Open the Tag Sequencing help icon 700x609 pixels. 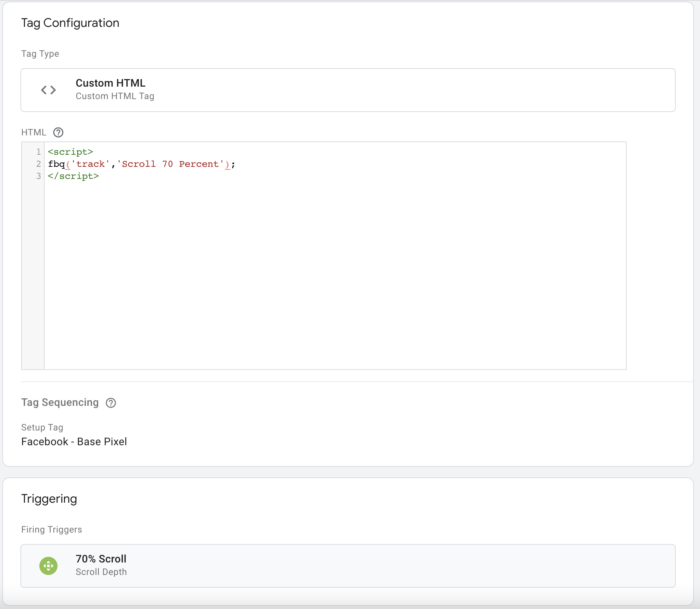coord(111,403)
